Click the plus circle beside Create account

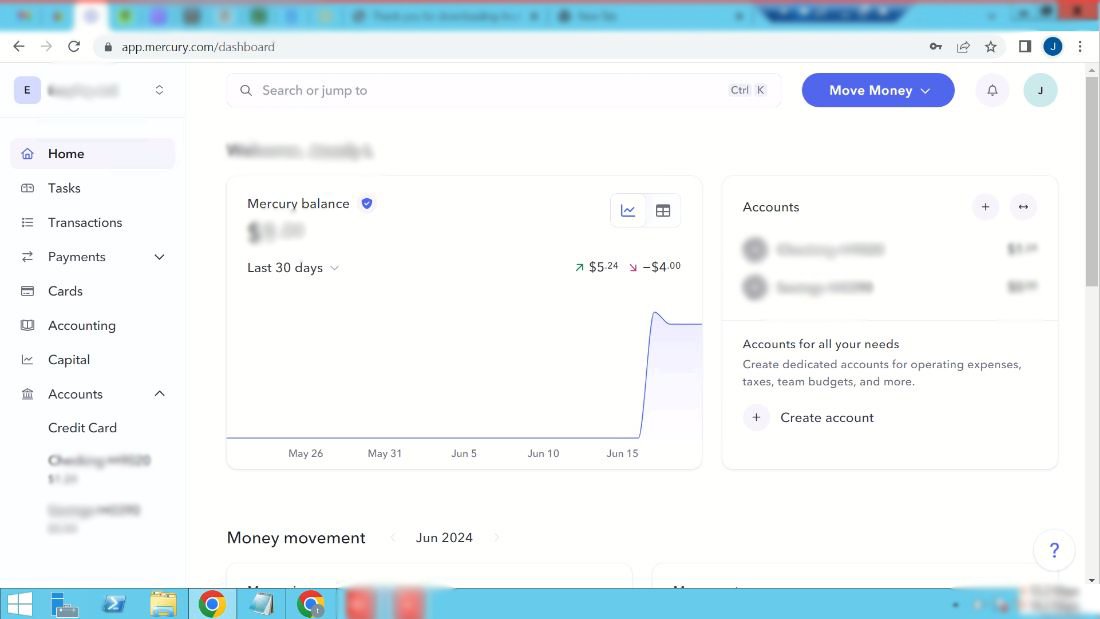tap(756, 418)
